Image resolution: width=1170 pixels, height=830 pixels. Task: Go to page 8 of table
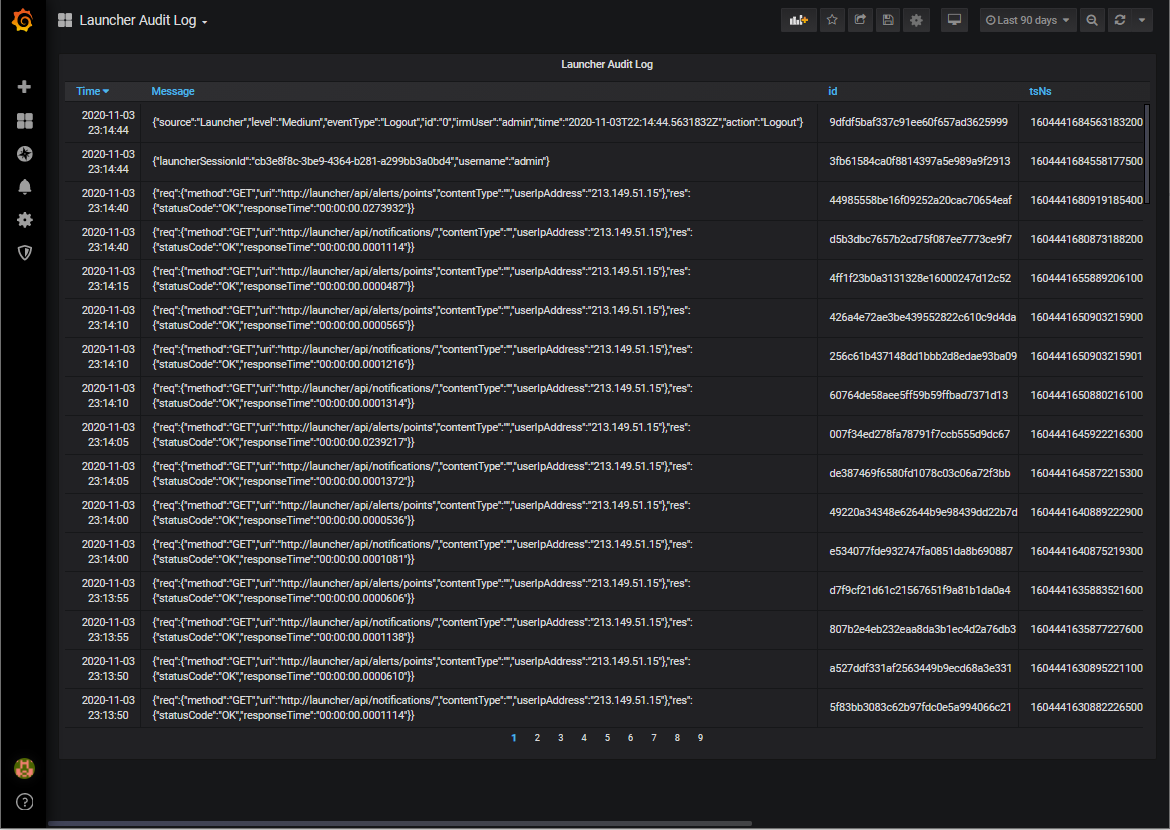pos(677,737)
